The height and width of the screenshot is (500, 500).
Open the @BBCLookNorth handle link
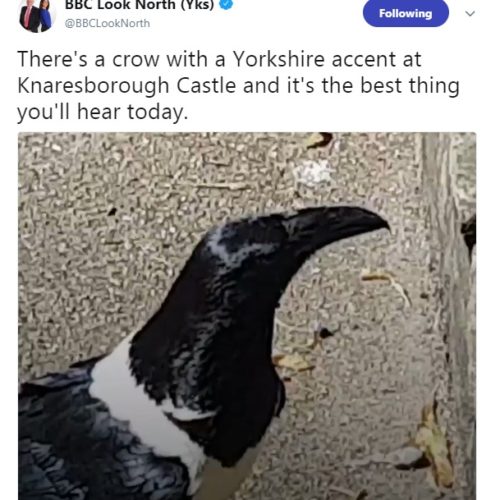107,23
